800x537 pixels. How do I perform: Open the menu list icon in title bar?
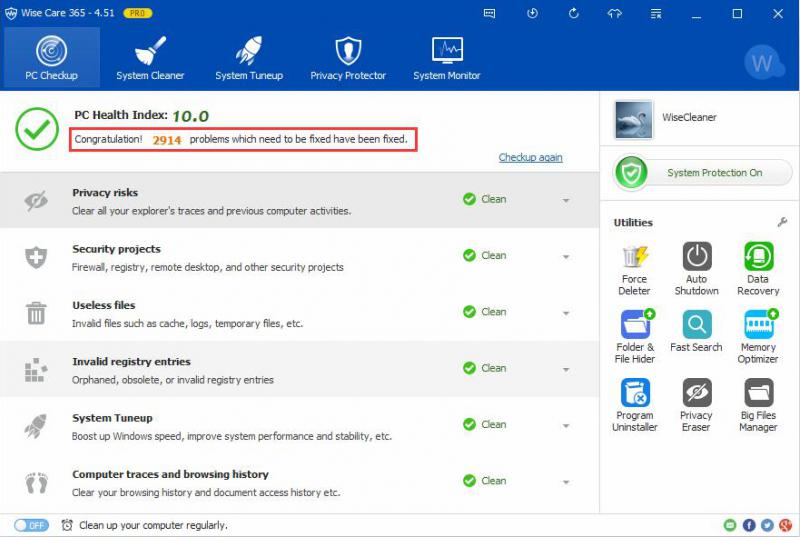pos(656,14)
